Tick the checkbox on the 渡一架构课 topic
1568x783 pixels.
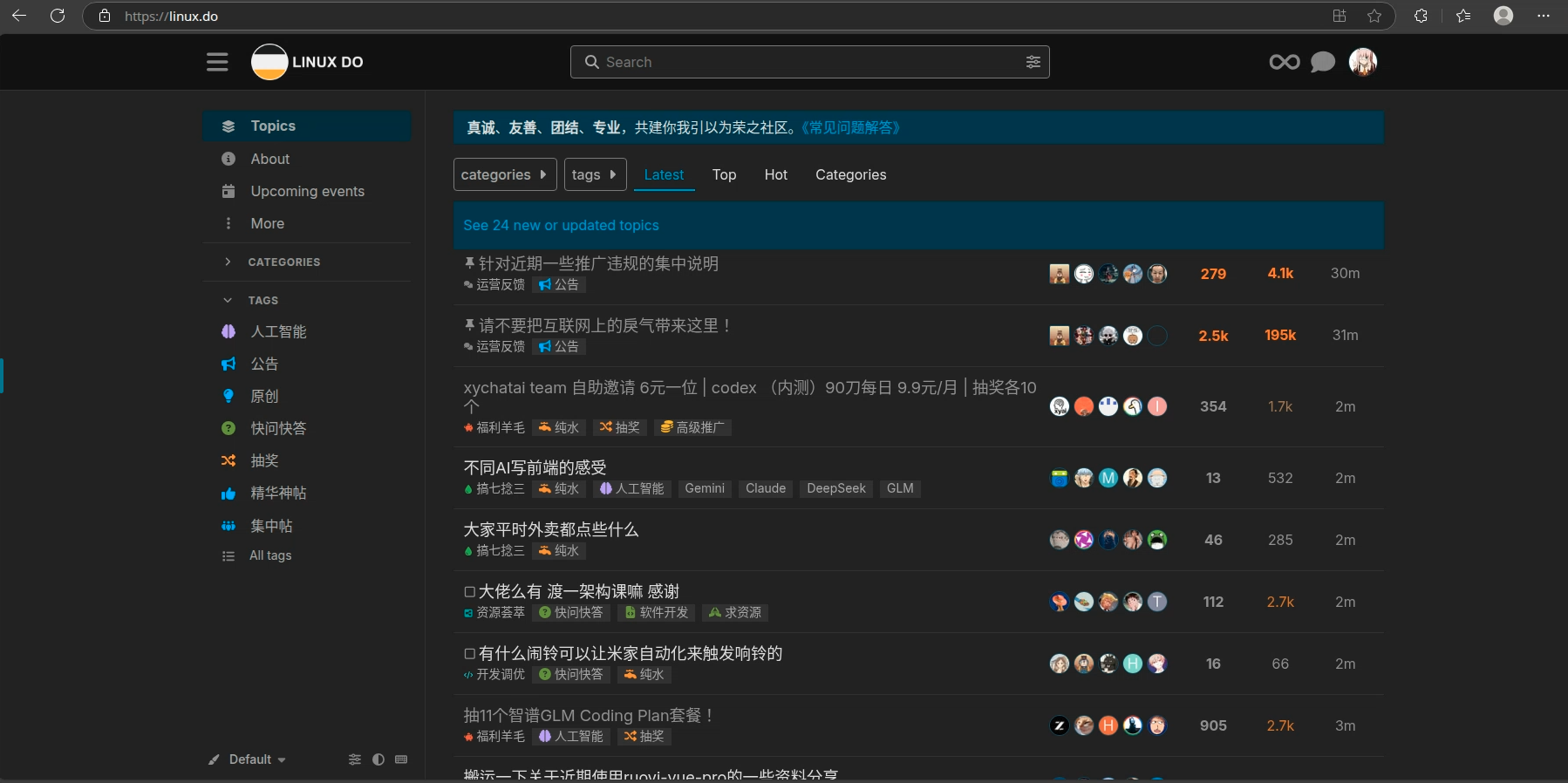pos(469,592)
